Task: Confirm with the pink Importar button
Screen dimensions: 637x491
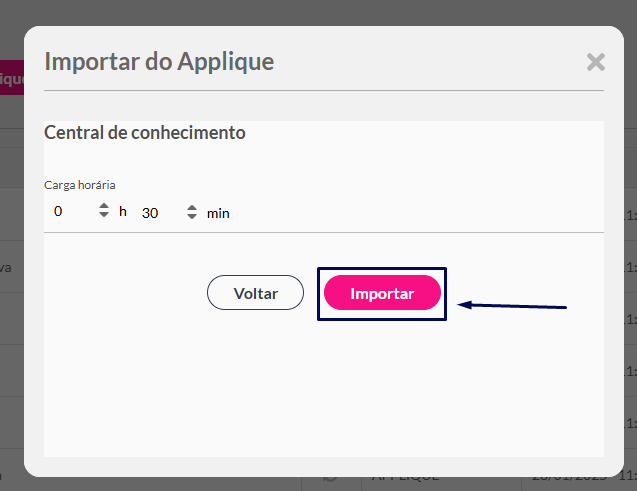Action: tap(382, 293)
